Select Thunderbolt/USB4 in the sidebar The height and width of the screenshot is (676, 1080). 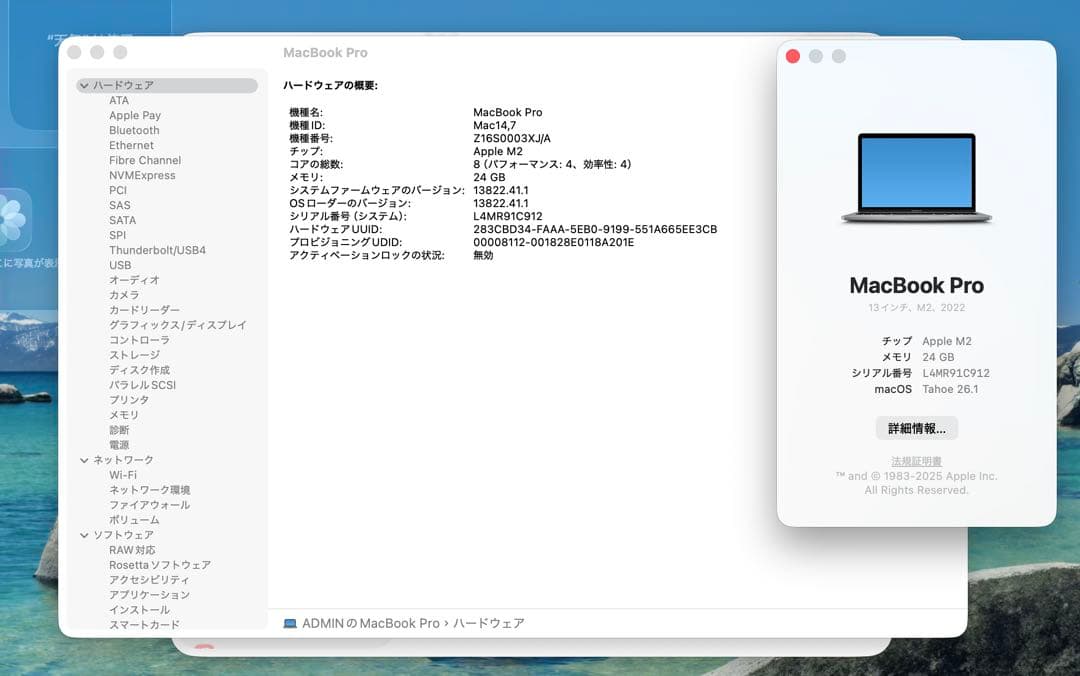(158, 250)
